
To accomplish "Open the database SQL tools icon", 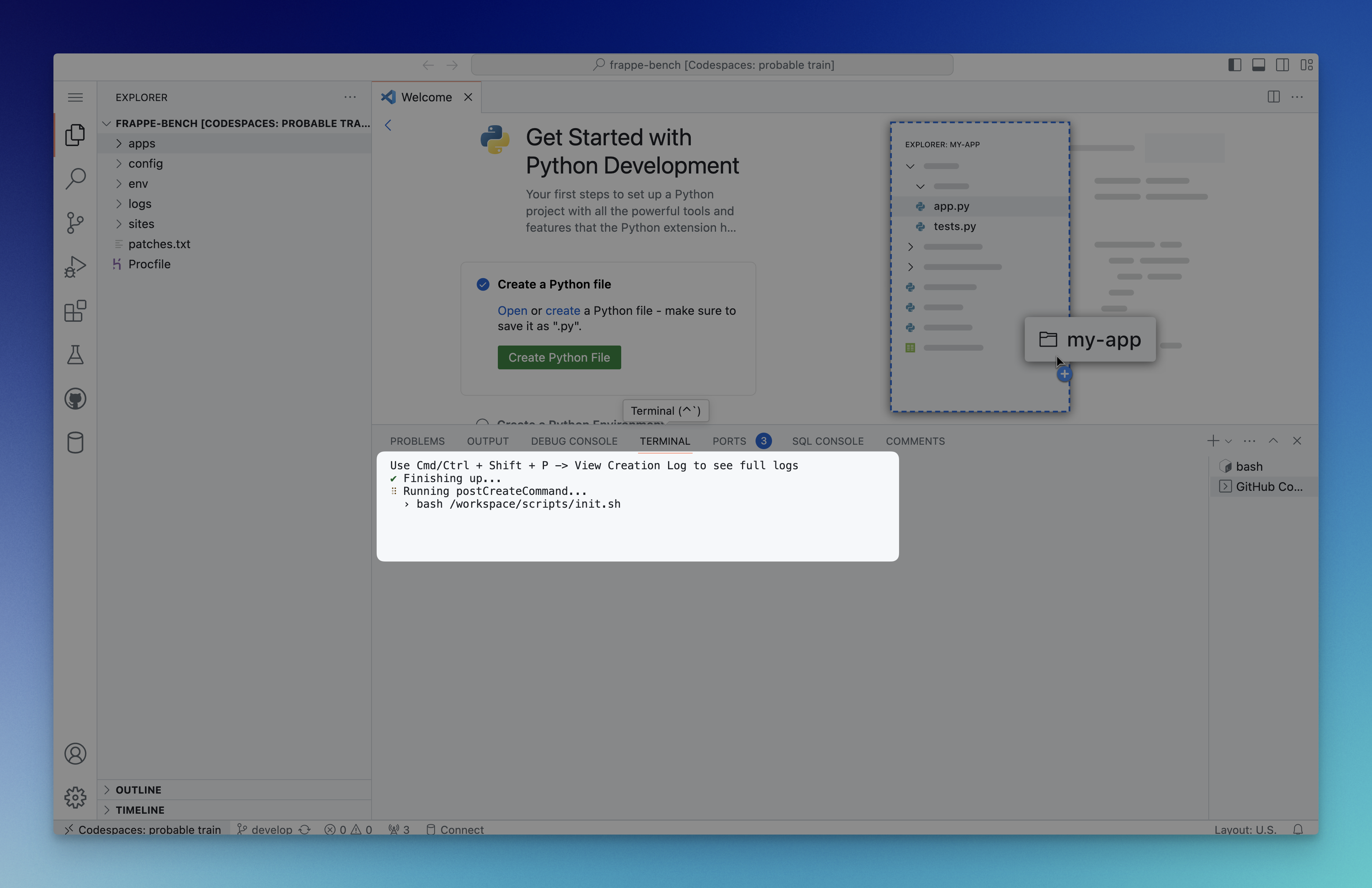I will click(75, 443).
